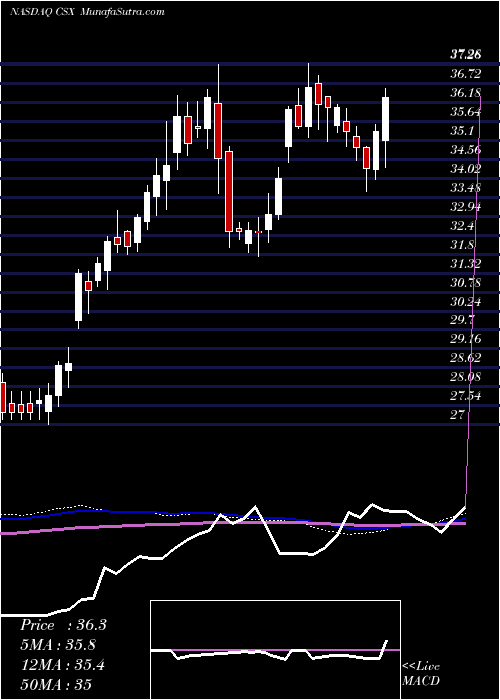Click the Price : 36.3 readout
This screenshot has height=700, width=500.
[63, 625]
